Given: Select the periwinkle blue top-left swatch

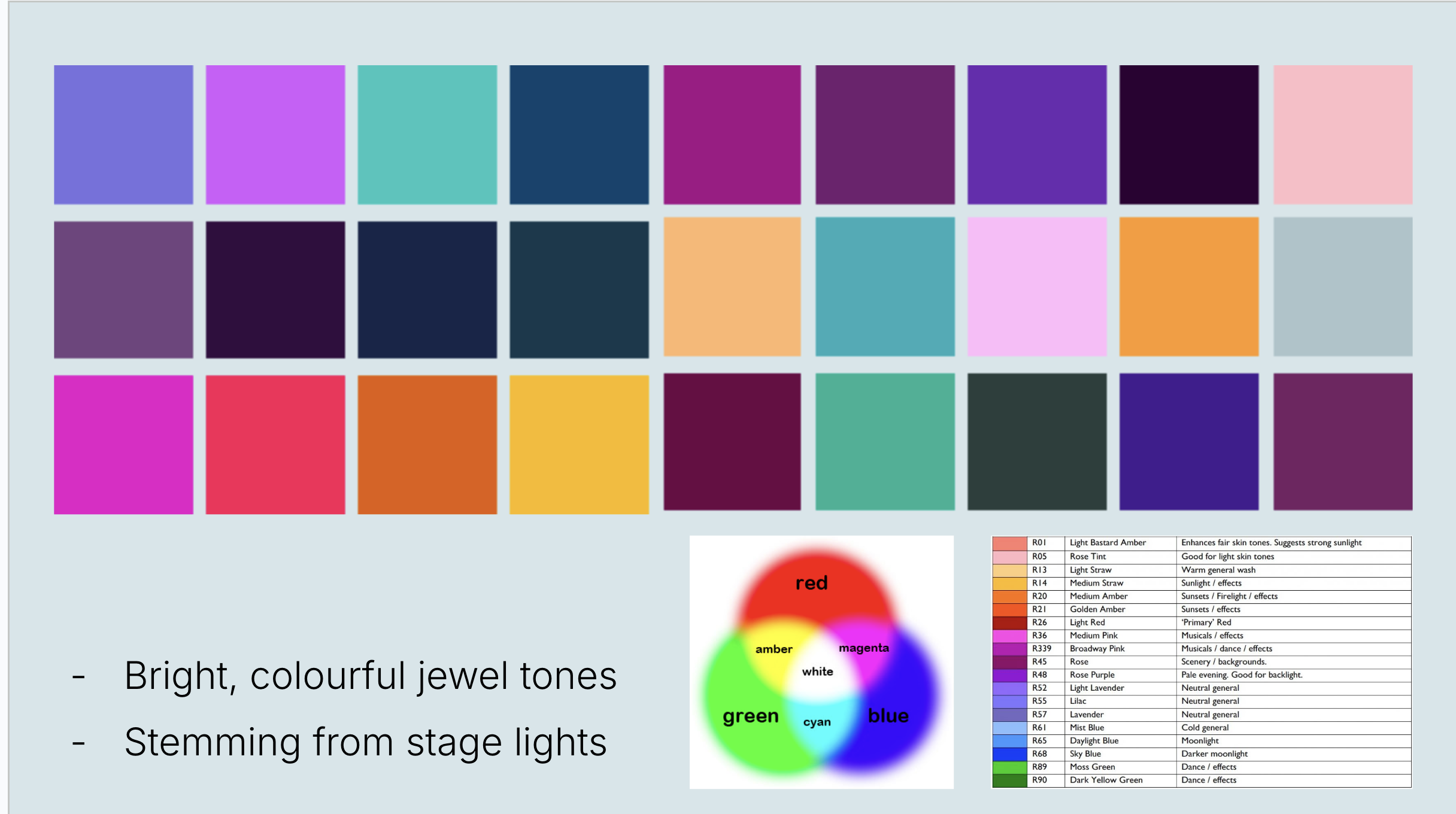Looking at the screenshot, I should coord(123,135).
